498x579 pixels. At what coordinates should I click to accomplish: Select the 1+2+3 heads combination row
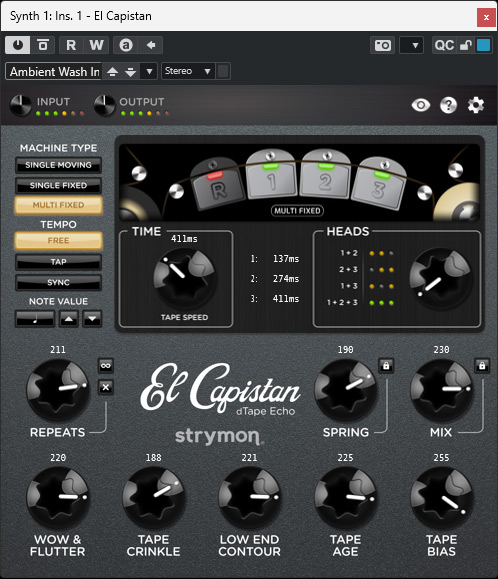pyautogui.click(x=361, y=302)
